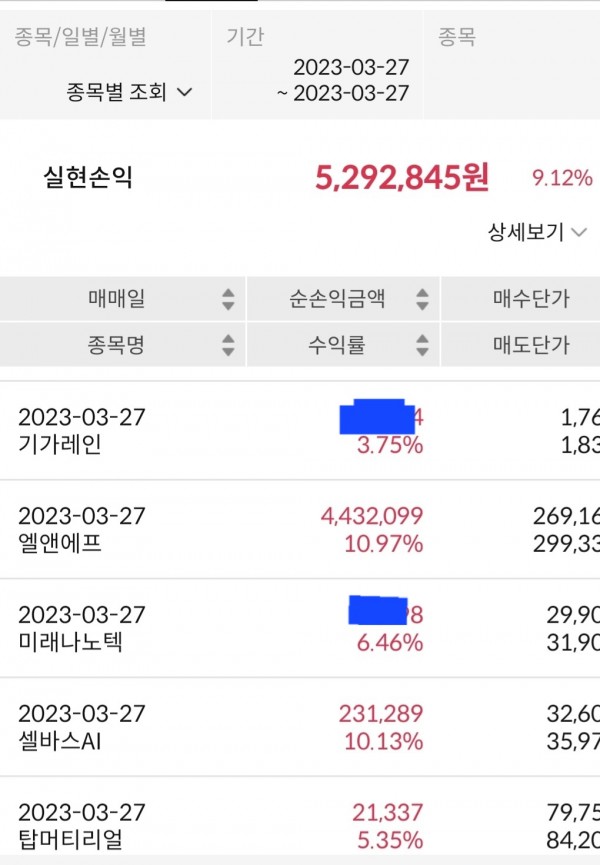Click the 매수단가 column header
600x865 pixels.
(531, 298)
